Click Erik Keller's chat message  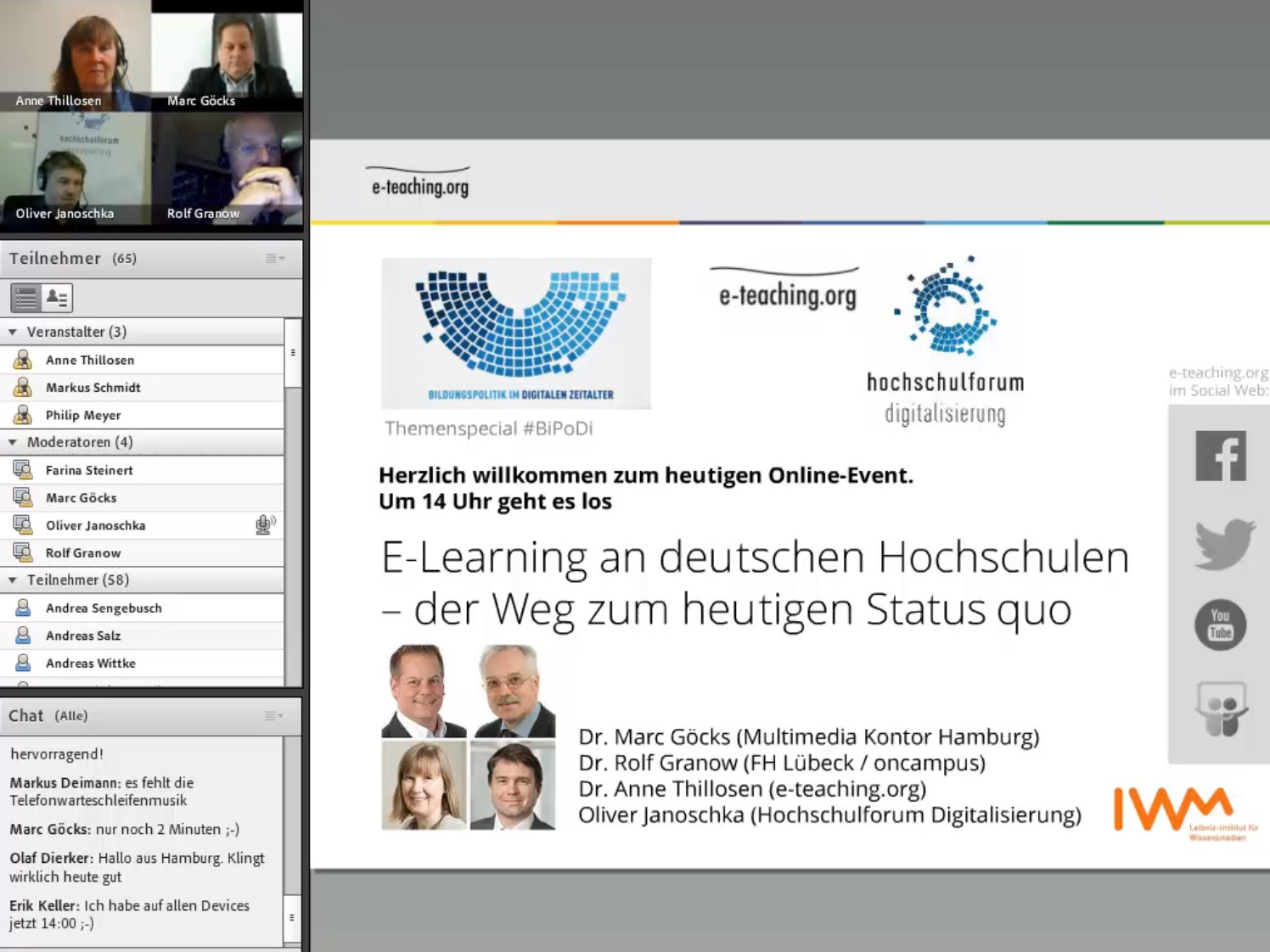point(130,915)
